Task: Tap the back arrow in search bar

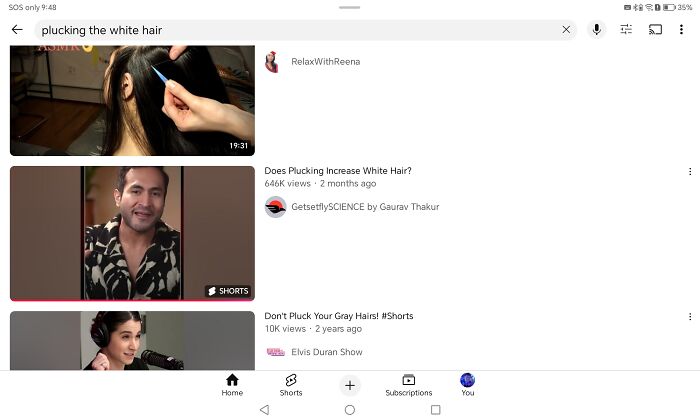Action: (x=17, y=30)
